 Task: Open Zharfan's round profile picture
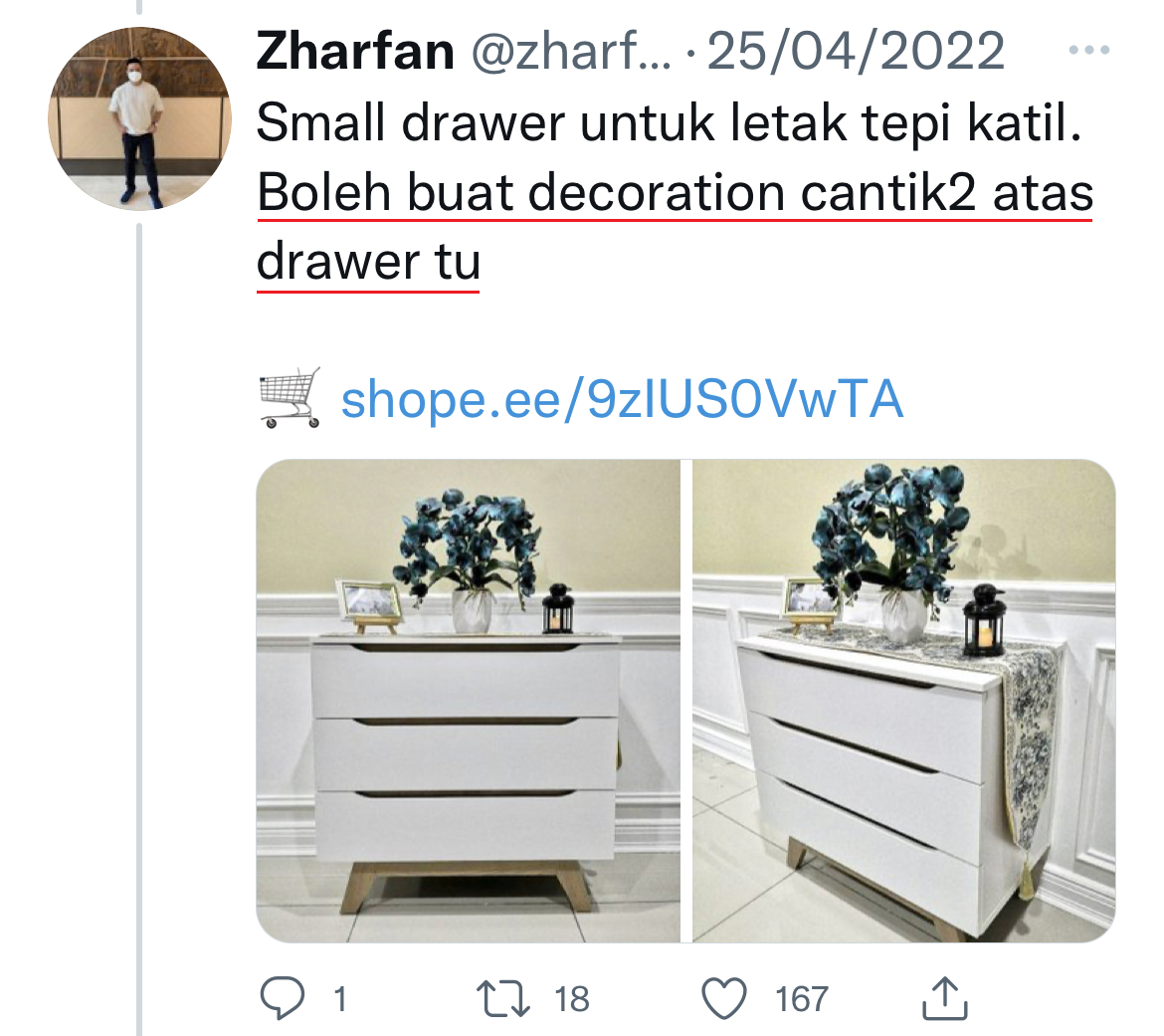[139, 118]
